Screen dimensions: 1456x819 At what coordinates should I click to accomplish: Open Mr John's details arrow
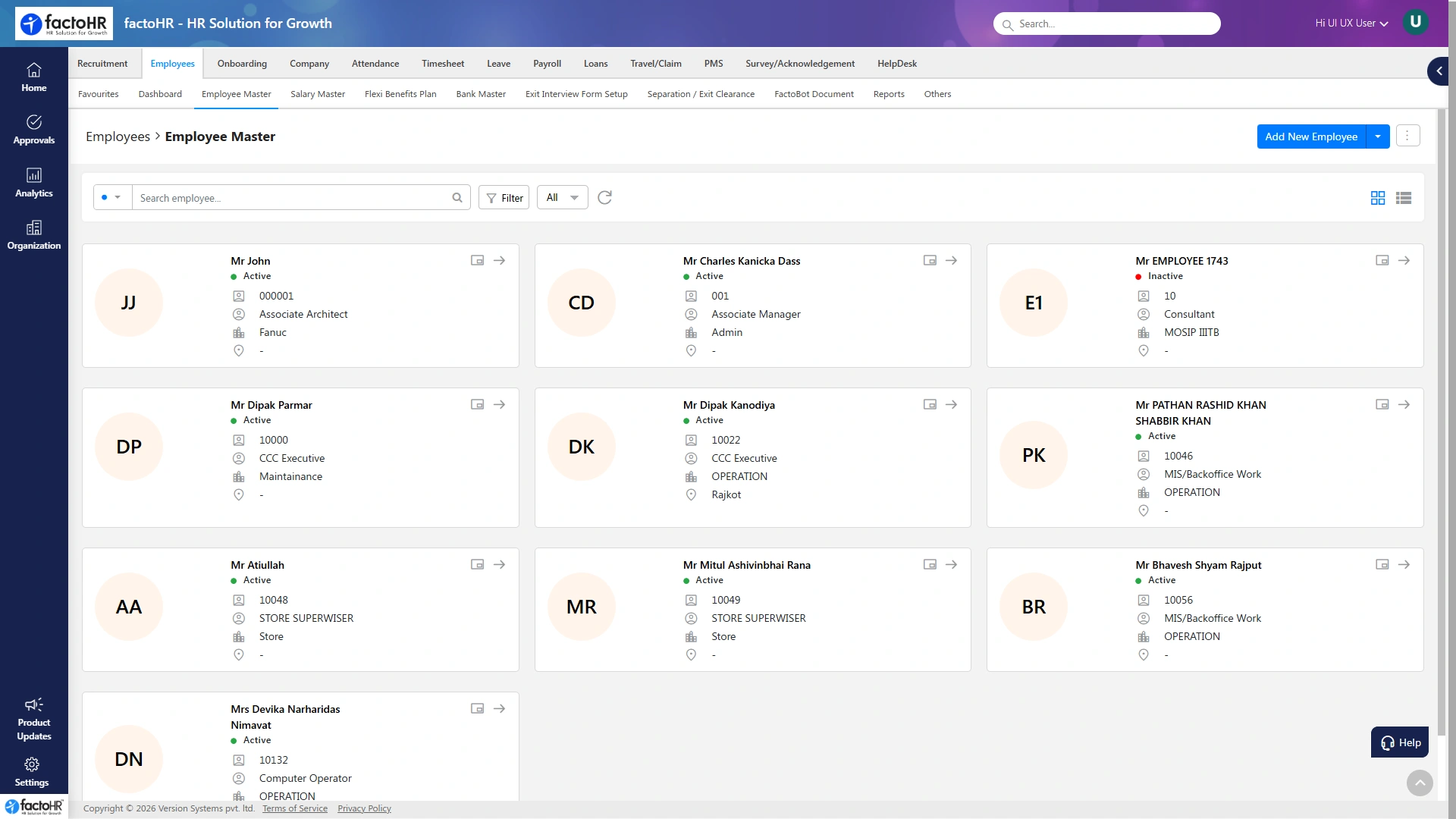point(499,260)
